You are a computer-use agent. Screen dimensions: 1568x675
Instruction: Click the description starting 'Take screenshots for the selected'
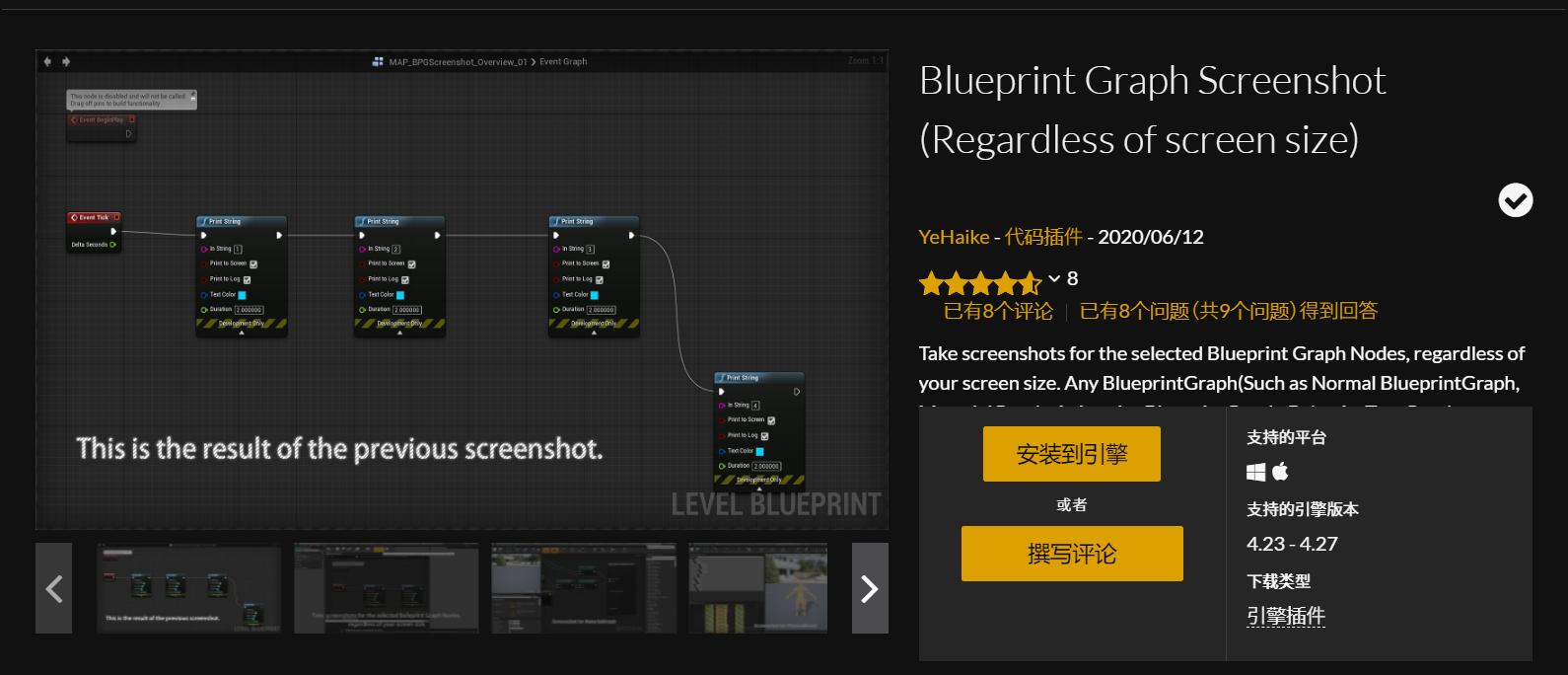tap(1222, 375)
